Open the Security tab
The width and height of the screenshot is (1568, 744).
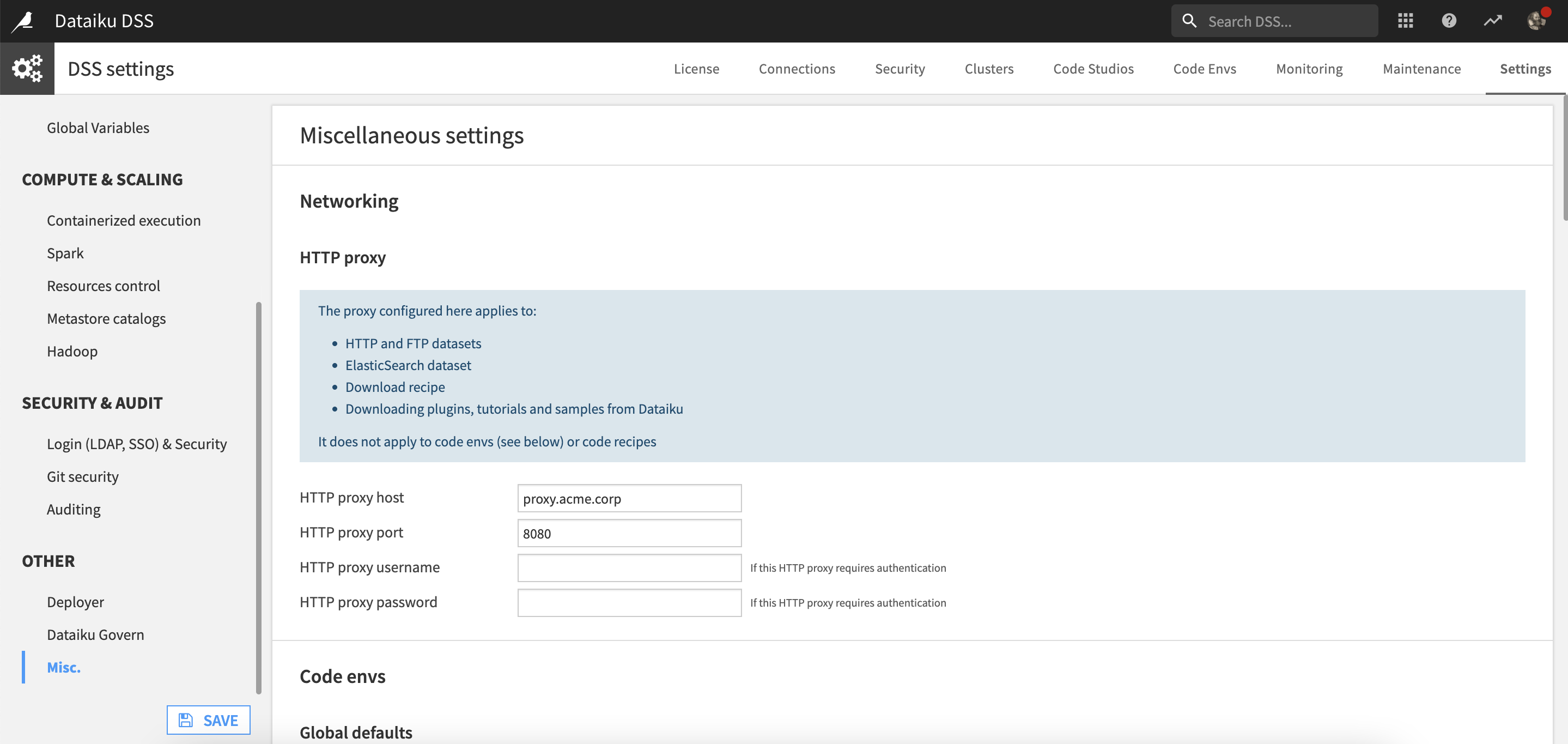(900, 69)
